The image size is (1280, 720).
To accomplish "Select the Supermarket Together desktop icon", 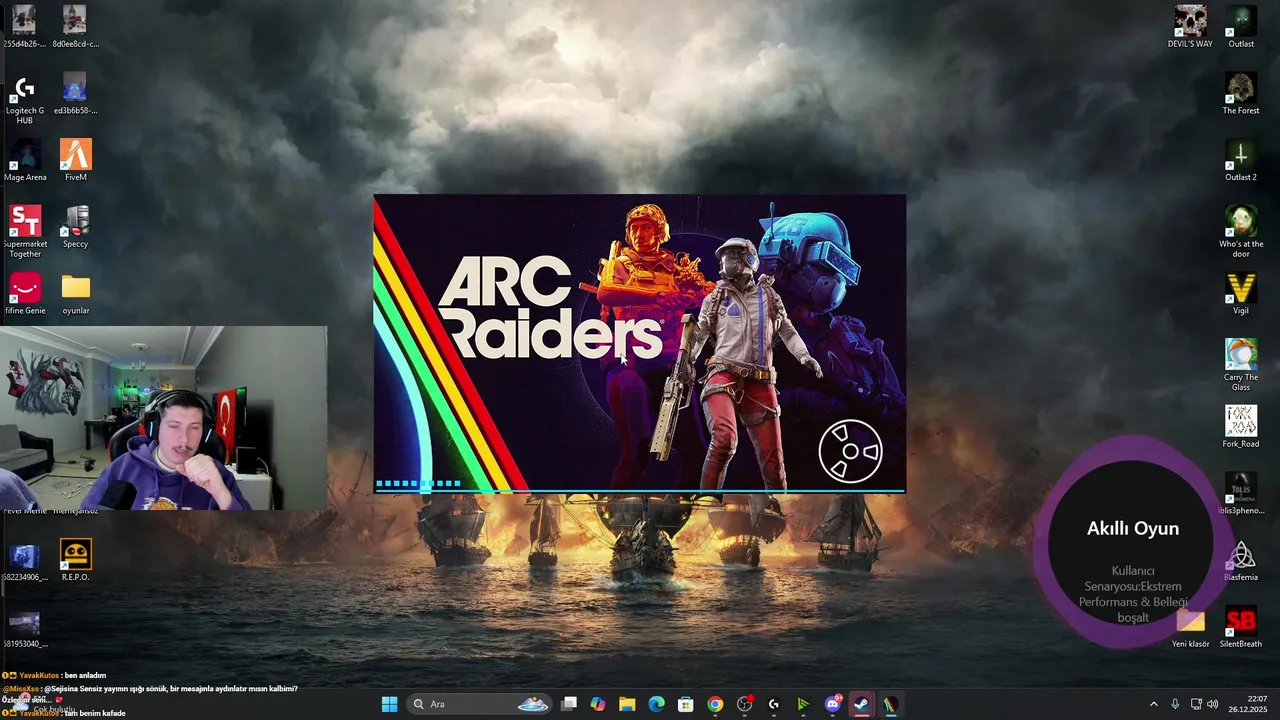I will click(x=24, y=232).
